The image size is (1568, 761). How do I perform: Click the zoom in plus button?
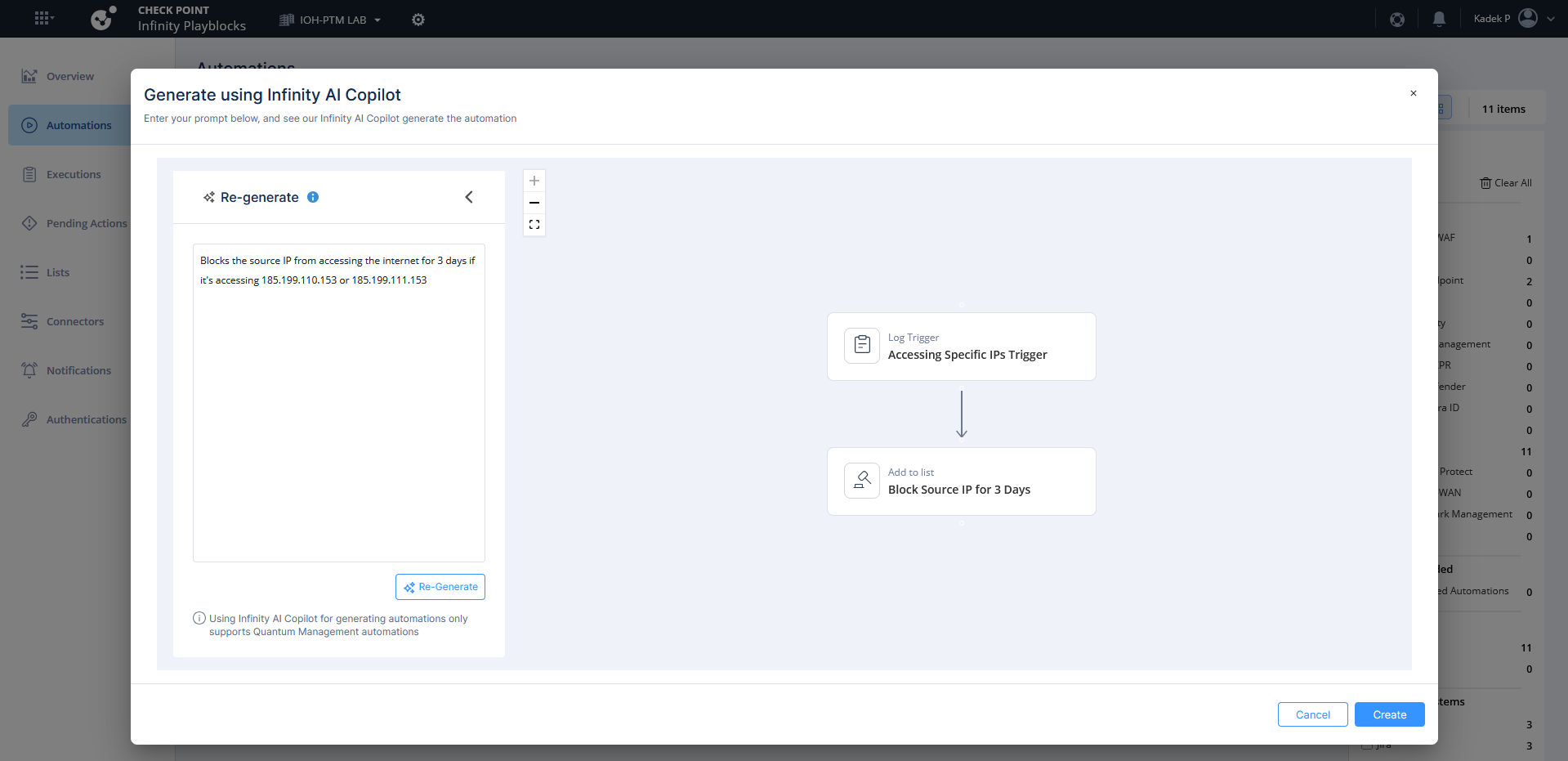point(534,181)
